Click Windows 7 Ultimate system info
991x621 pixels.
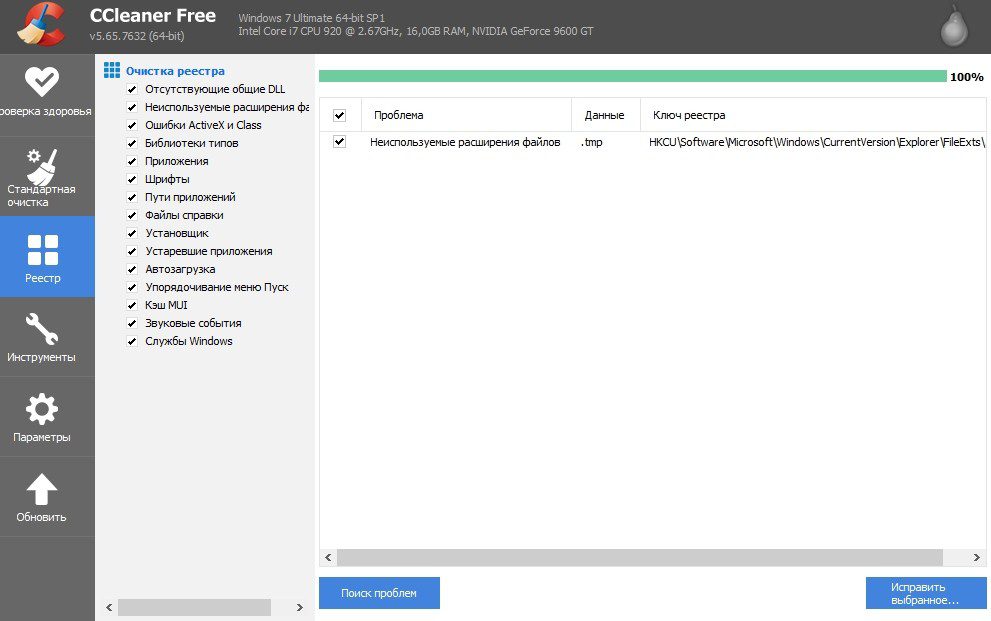coord(312,18)
